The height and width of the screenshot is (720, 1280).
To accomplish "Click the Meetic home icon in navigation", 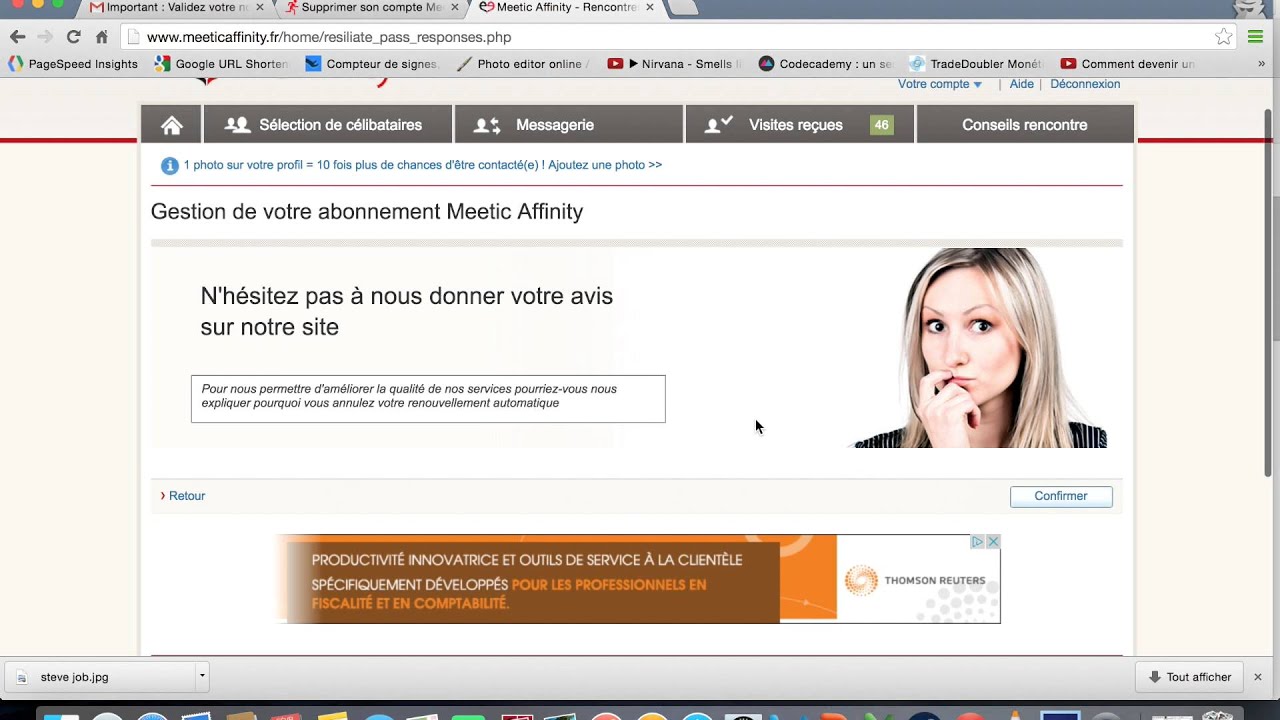I will coord(172,125).
